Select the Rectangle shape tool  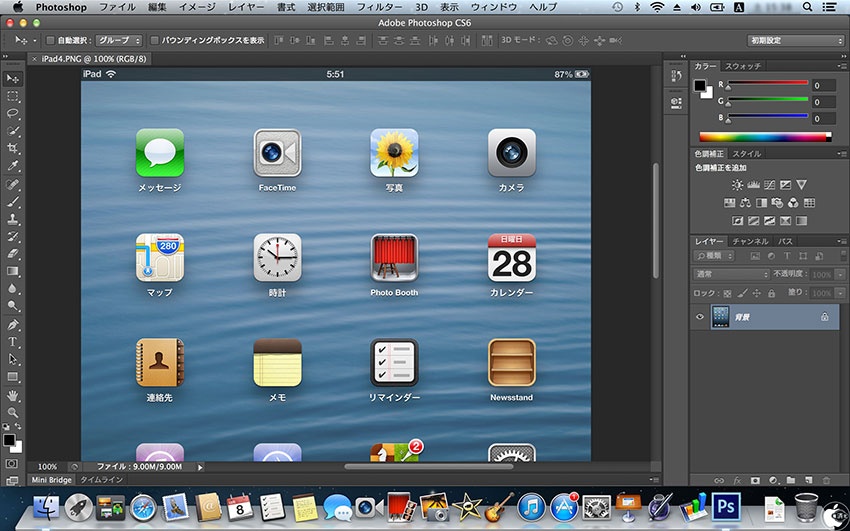click(x=12, y=377)
